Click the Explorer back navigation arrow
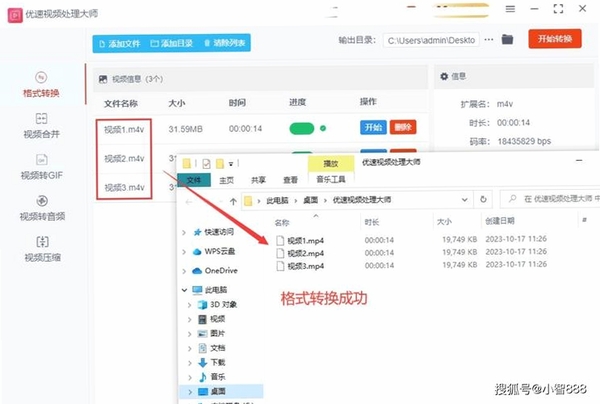 [188, 201]
